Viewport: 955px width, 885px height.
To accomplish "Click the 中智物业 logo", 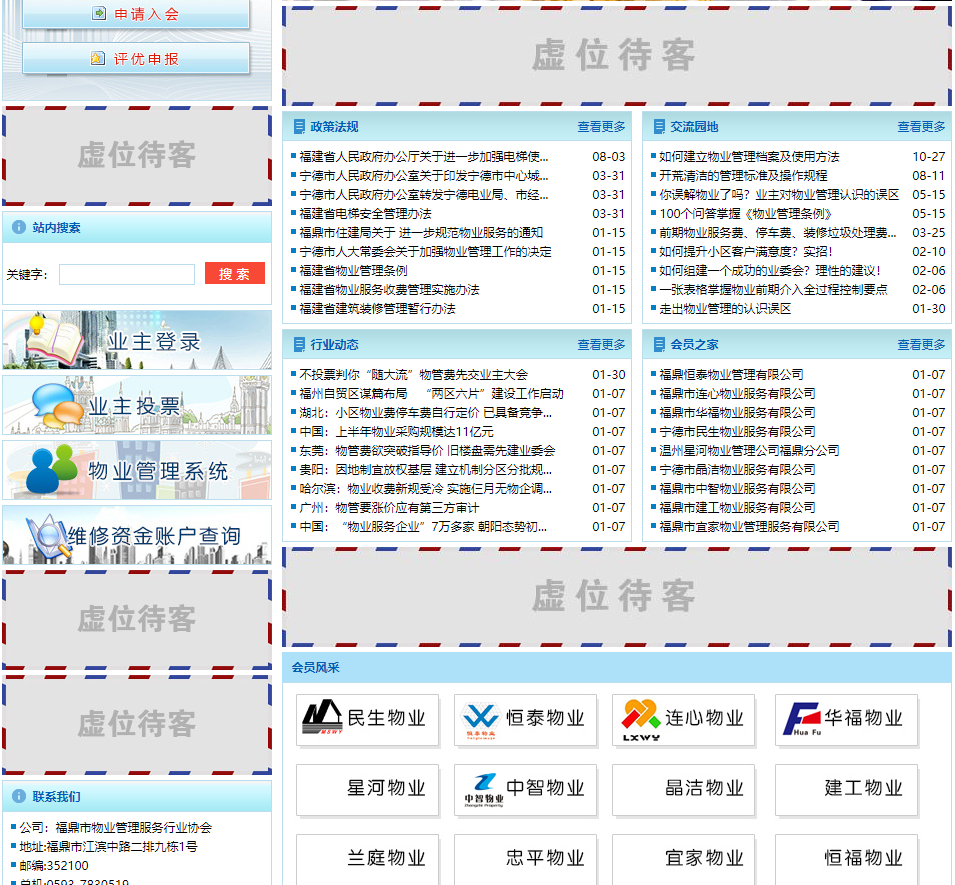I will pyautogui.click(x=525, y=789).
